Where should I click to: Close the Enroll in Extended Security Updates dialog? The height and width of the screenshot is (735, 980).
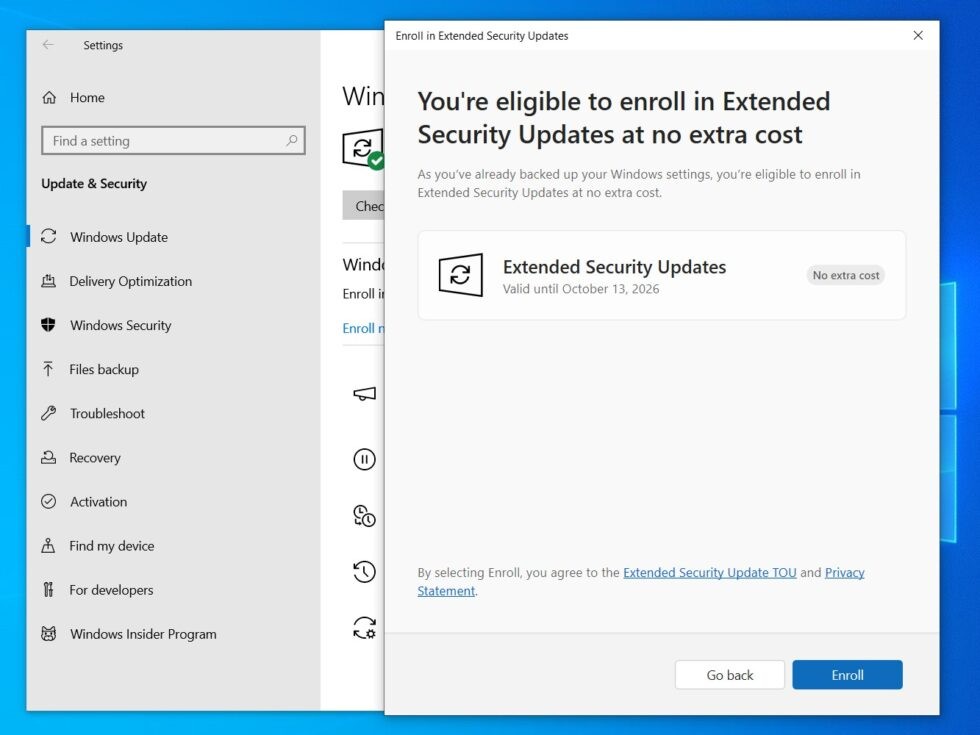pyautogui.click(x=918, y=36)
